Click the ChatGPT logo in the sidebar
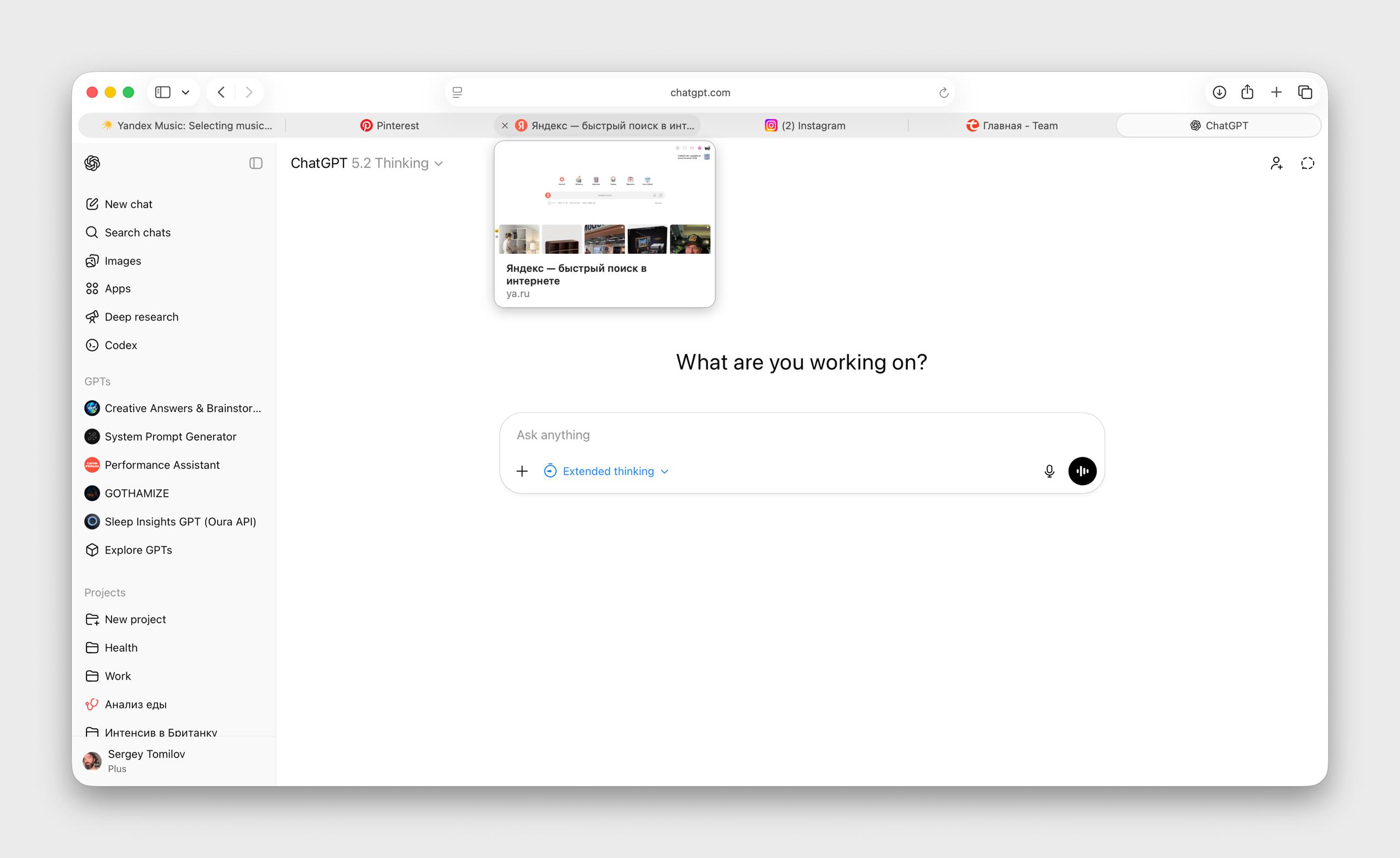 click(x=92, y=163)
